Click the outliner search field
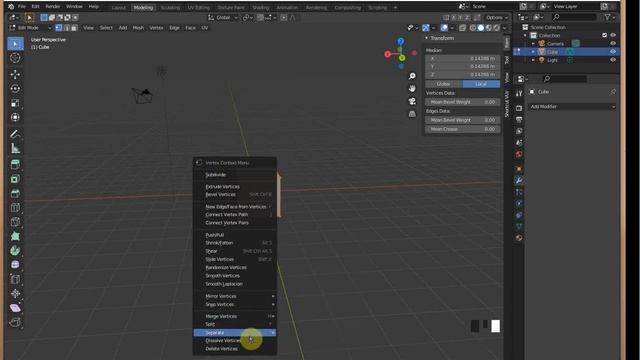The image size is (640, 360). point(574,17)
